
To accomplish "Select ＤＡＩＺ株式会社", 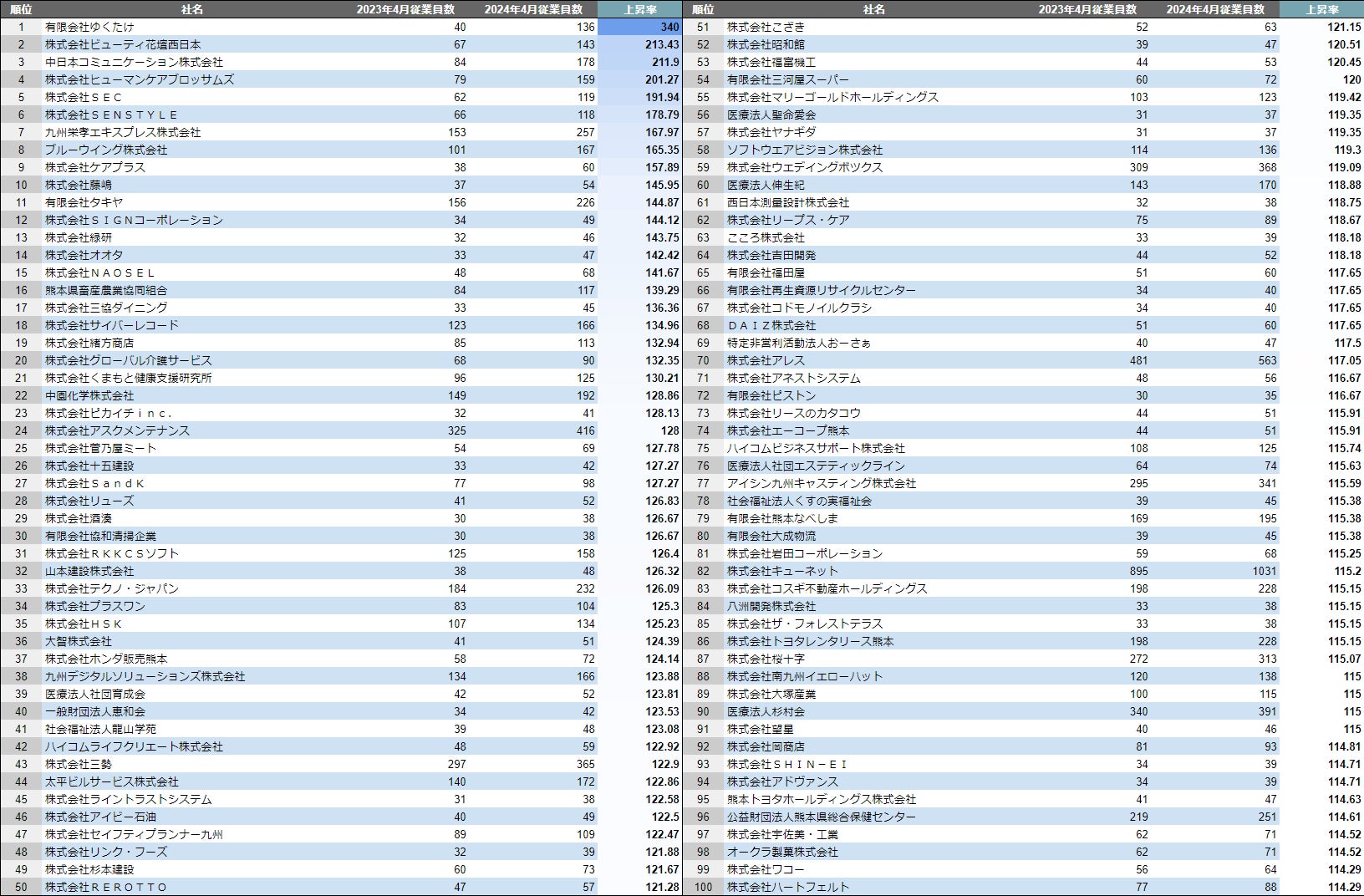I will (x=771, y=325).
